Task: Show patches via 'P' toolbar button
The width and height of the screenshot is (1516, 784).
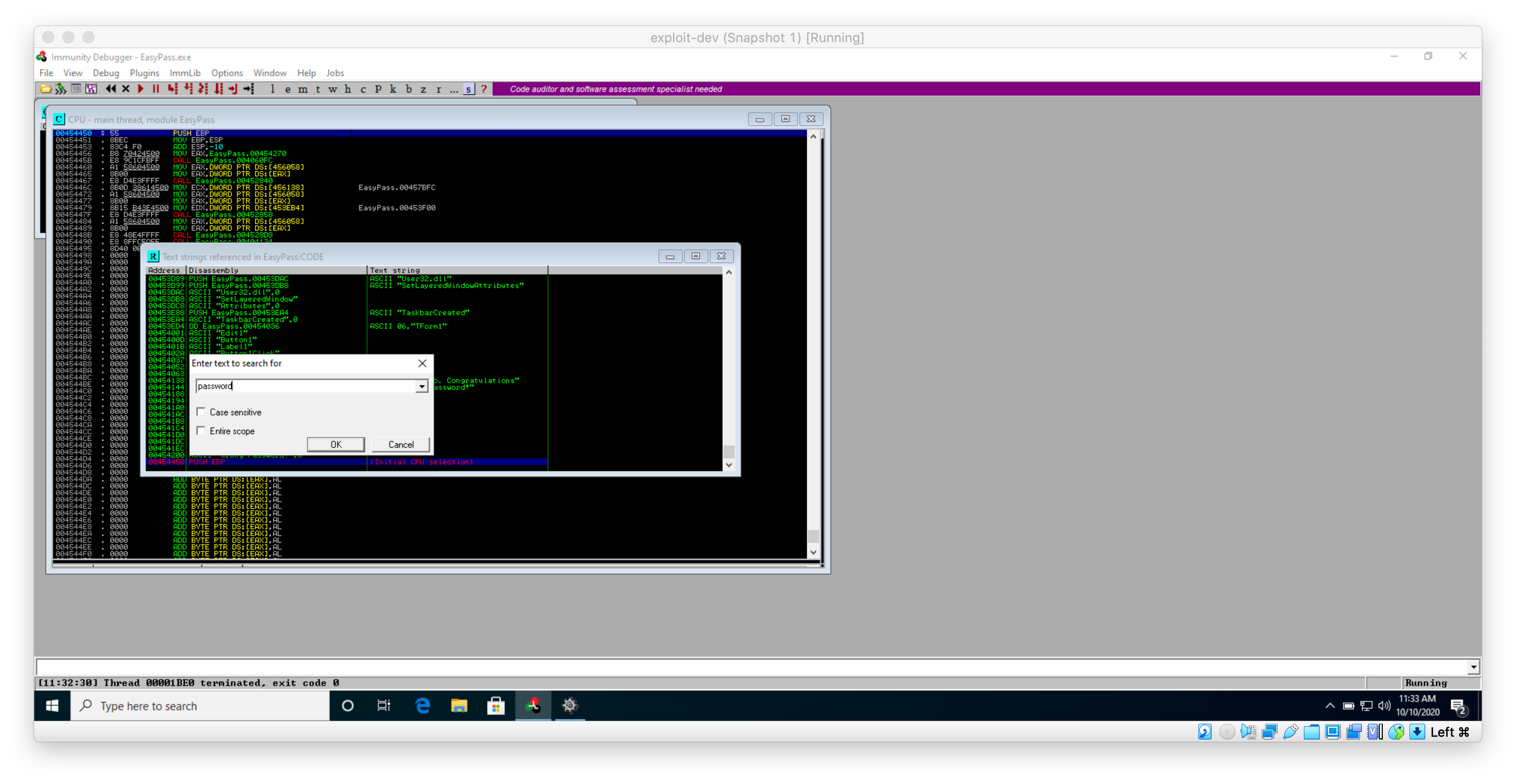Action: pos(378,89)
